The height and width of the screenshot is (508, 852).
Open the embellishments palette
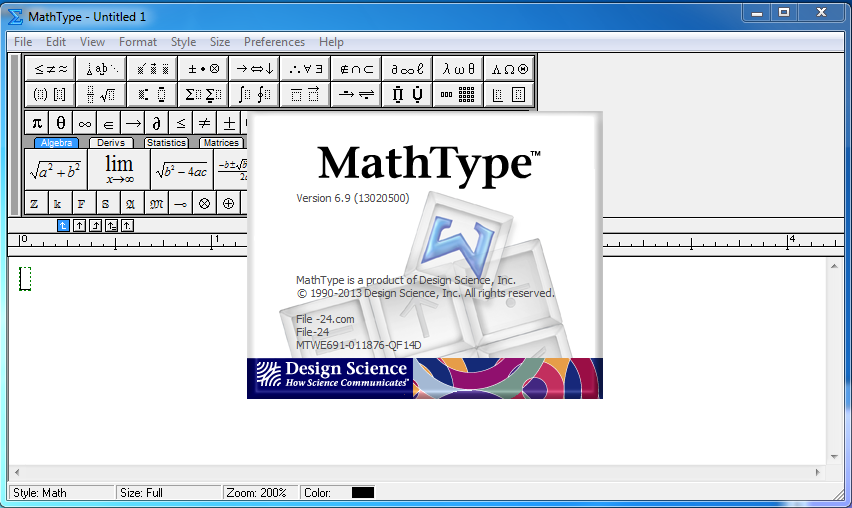pyautogui.click(x=153, y=68)
